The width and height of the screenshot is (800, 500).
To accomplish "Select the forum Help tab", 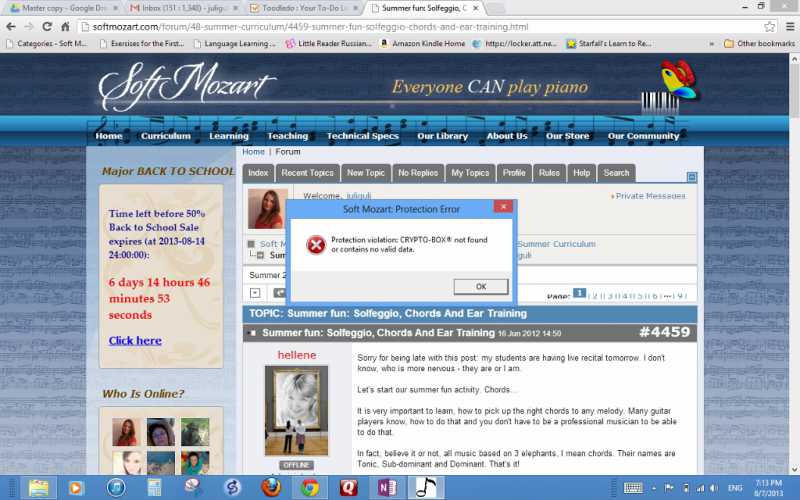I will point(581,173).
